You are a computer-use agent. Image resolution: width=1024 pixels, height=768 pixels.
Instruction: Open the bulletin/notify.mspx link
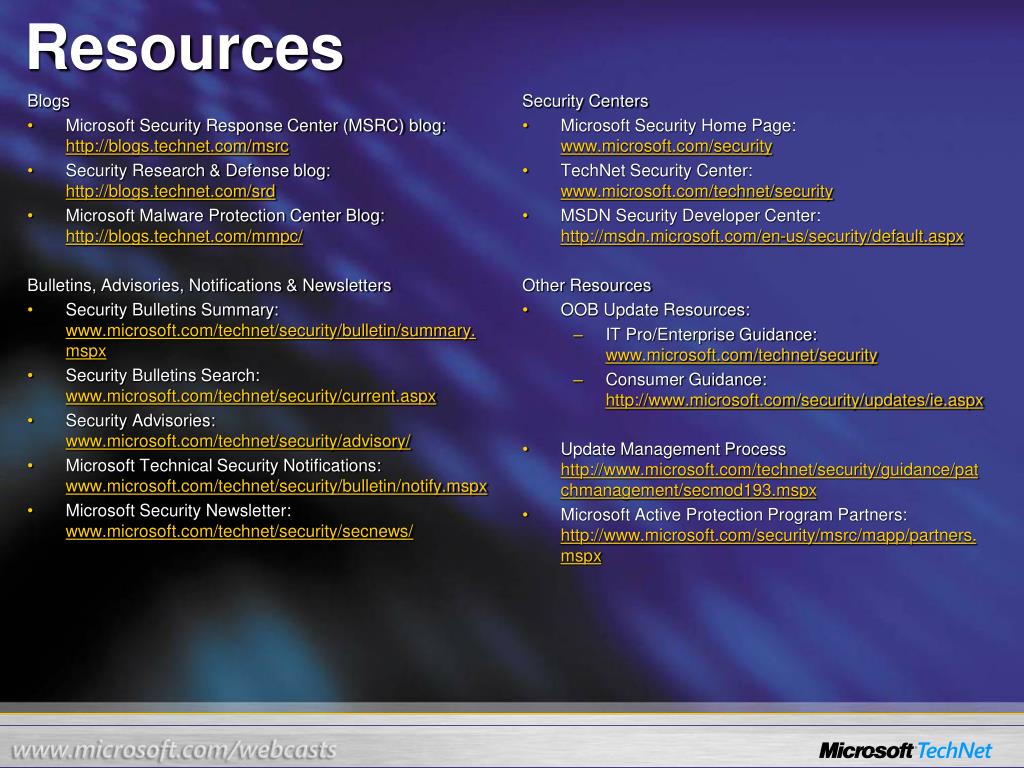coord(276,487)
